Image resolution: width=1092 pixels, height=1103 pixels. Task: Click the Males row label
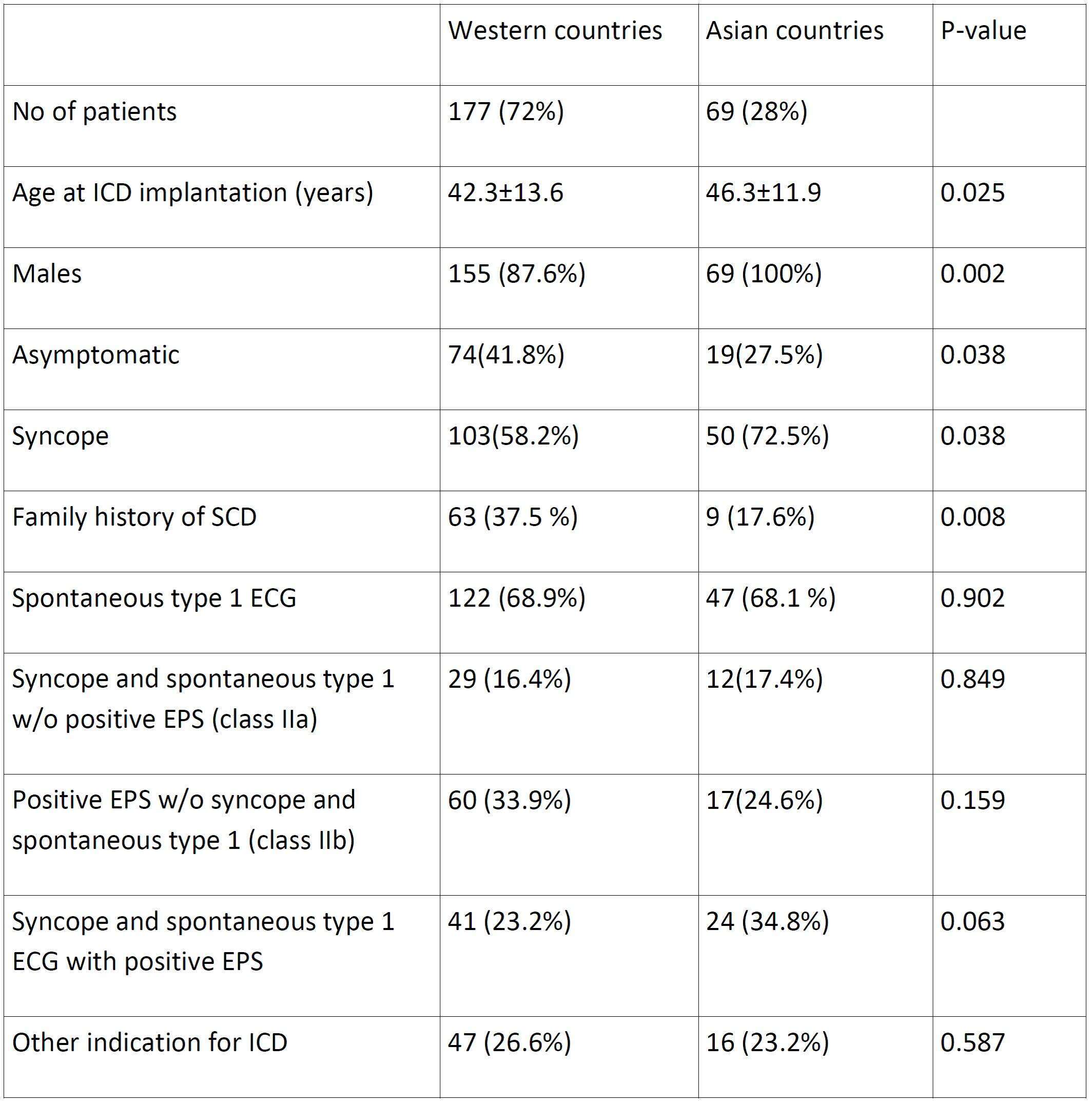click(x=47, y=274)
